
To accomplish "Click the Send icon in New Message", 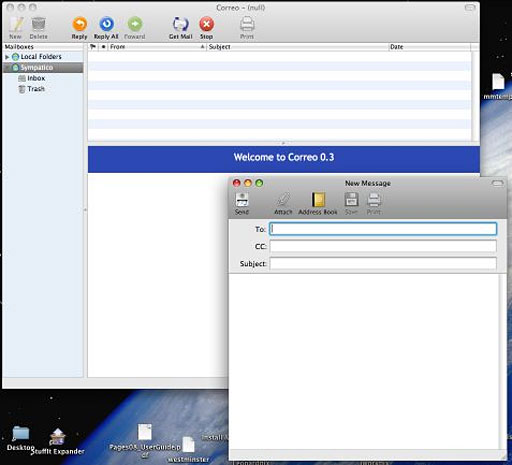I will [242, 200].
